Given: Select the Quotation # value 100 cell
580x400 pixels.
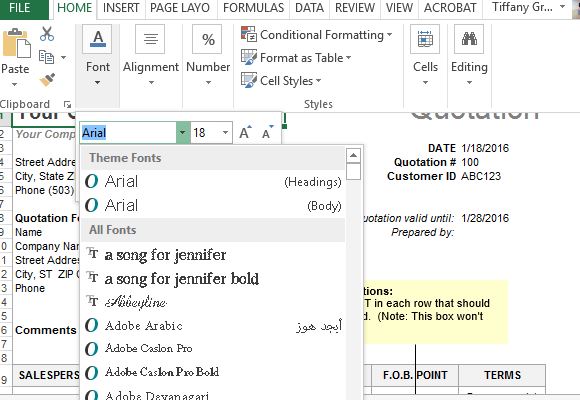Looking at the screenshot, I should [x=470, y=162].
